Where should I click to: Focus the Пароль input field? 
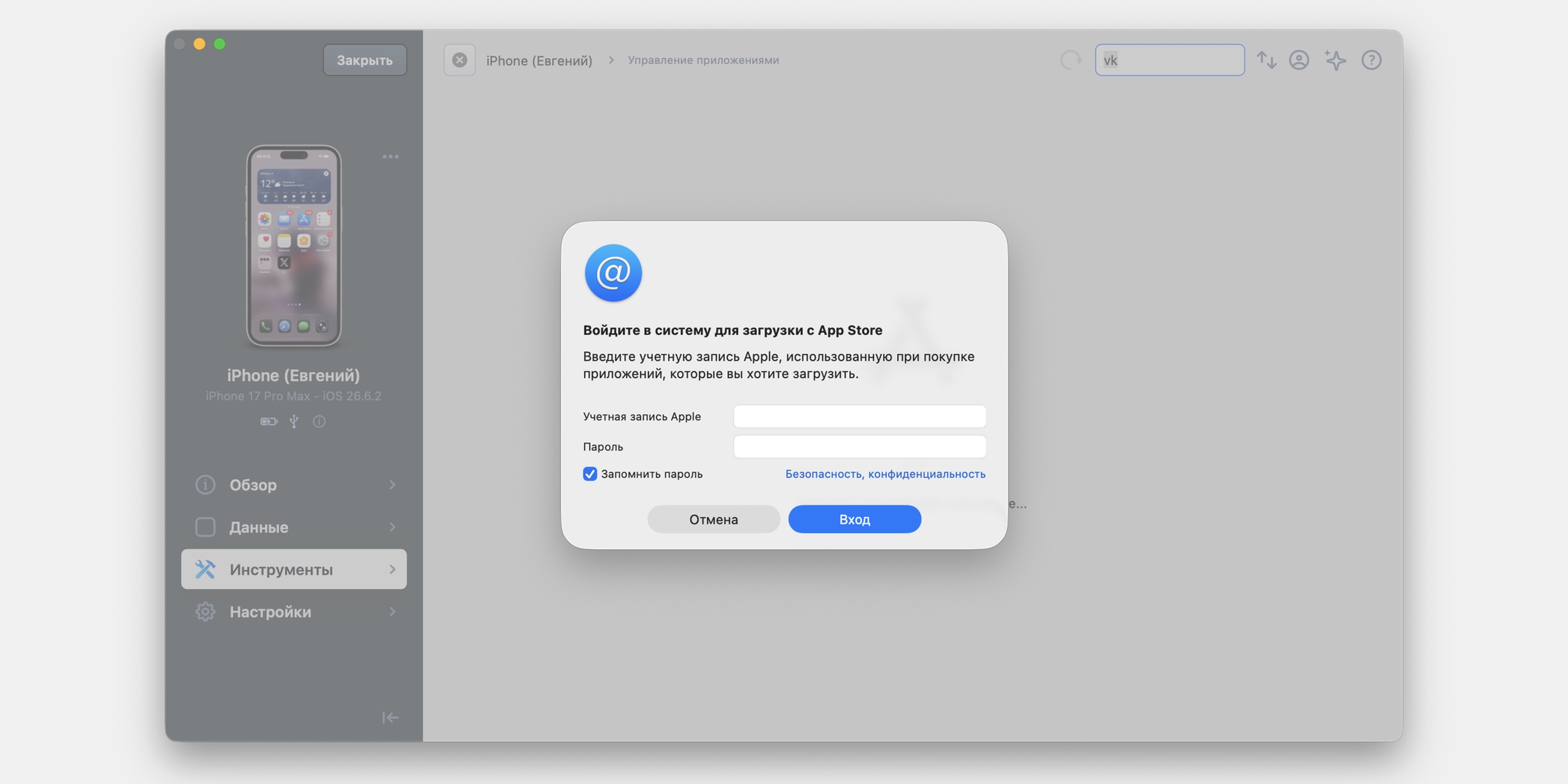click(859, 447)
